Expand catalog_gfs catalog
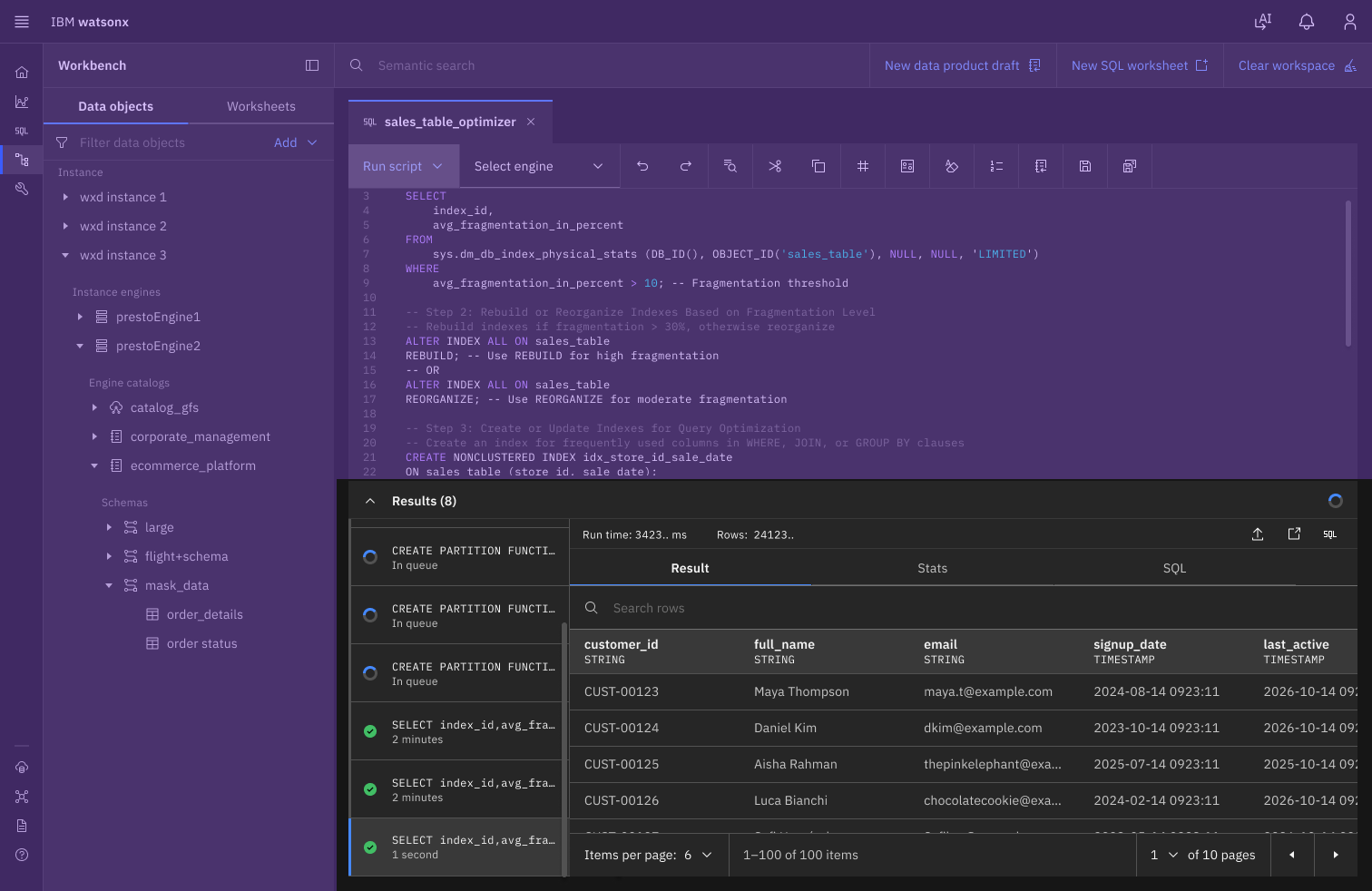1372x891 pixels. (x=94, y=407)
